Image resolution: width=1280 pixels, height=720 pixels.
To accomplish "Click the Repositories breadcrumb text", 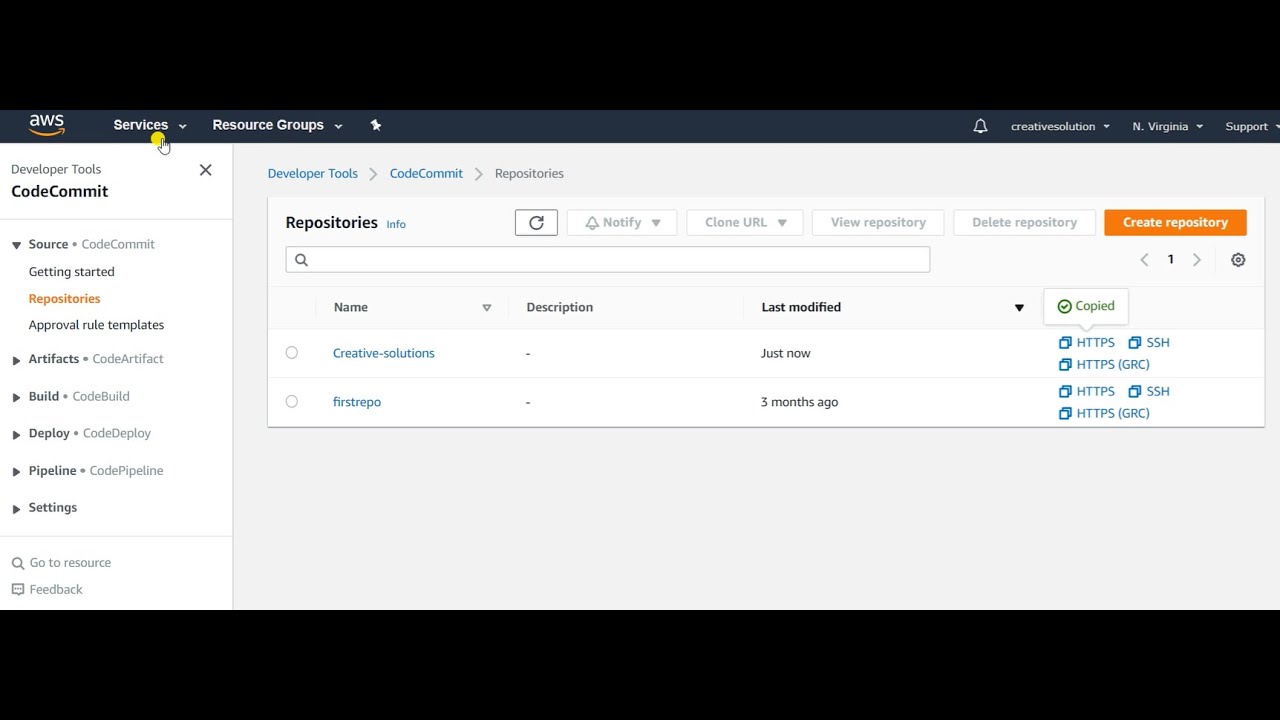I will [529, 173].
